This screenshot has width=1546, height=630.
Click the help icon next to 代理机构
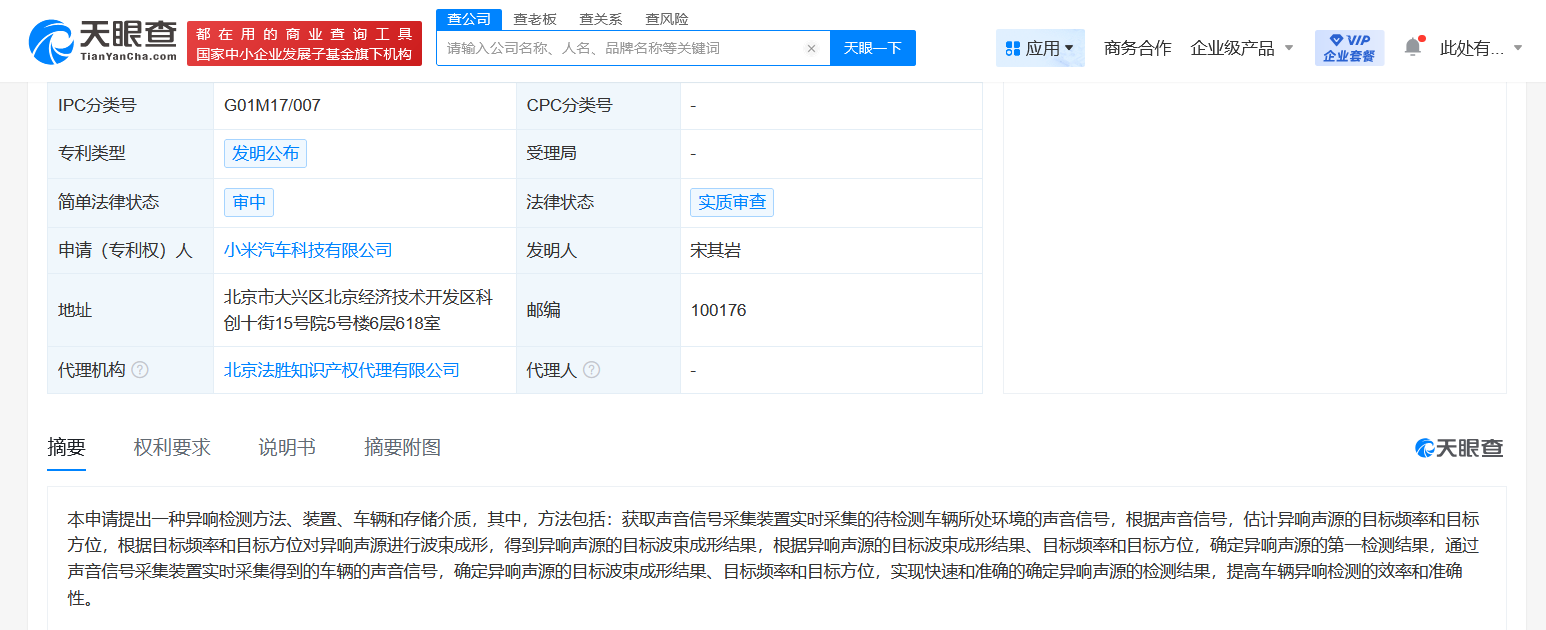(x=140, y=370)
